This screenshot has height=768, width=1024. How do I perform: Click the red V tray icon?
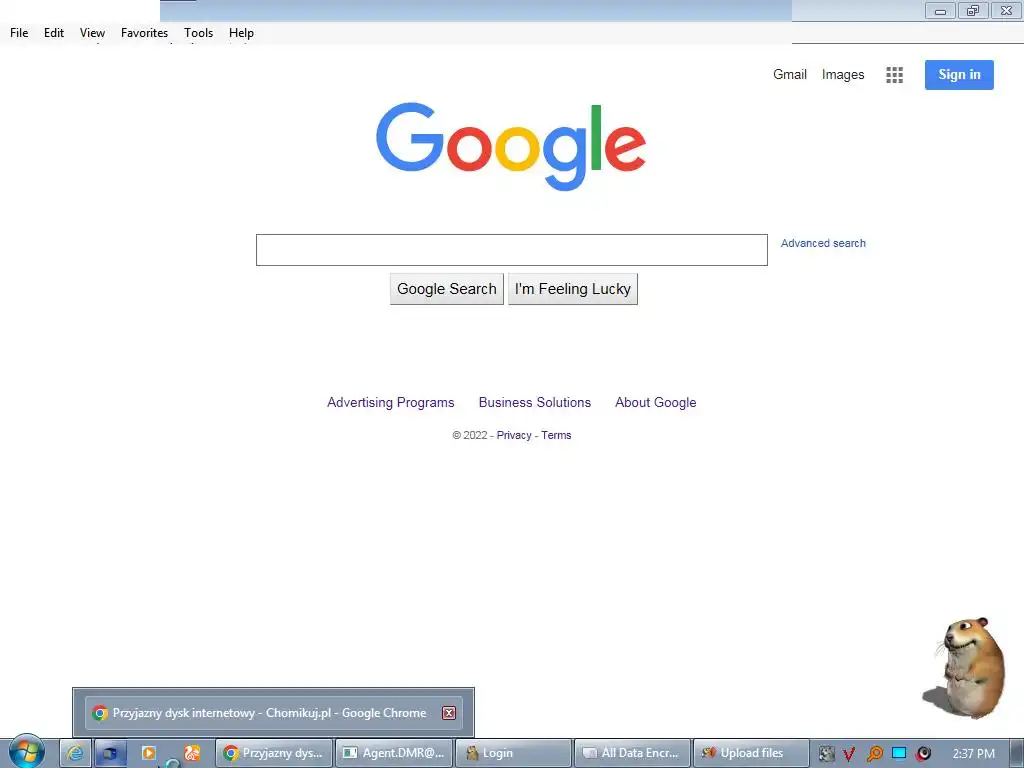coord(849,754)
